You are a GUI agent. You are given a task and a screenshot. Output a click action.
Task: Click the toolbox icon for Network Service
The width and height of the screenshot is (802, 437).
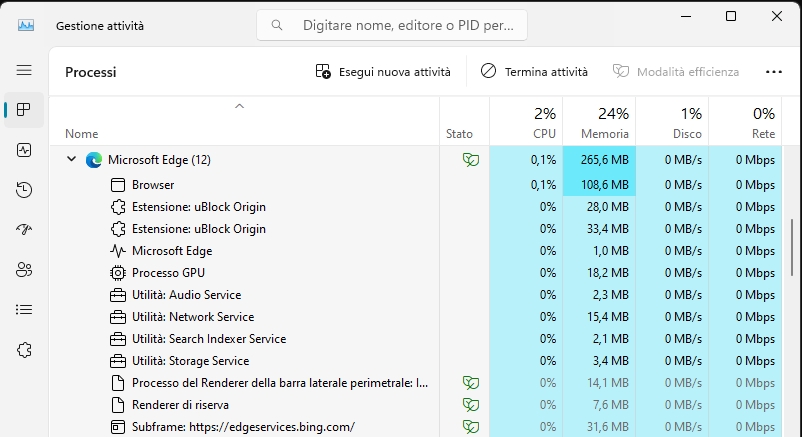(x=118, y=317)
